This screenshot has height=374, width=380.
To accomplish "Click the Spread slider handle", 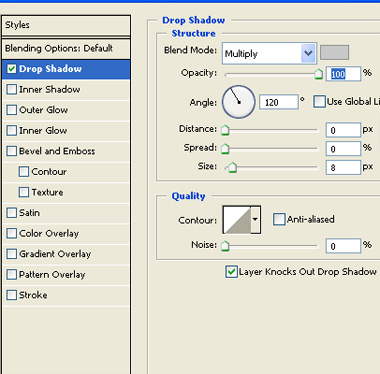I will click(225, 149).
